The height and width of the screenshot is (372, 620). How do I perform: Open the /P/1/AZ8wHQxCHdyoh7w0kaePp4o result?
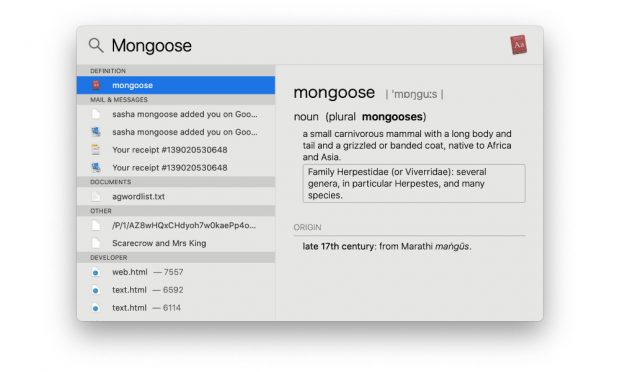click(176, 225)
